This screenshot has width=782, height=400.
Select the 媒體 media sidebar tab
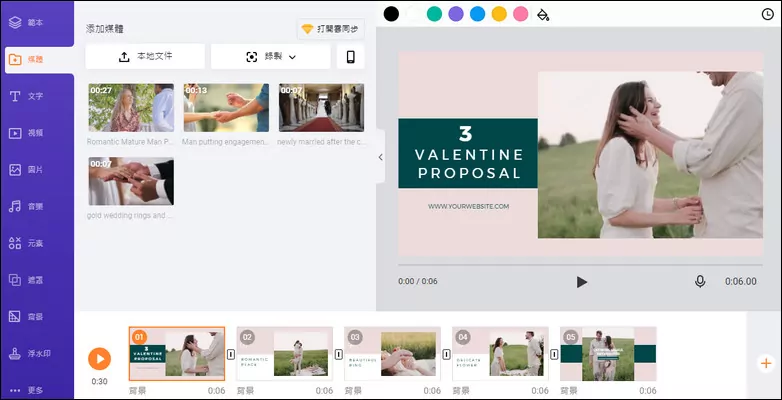click(x=39, y=59)
